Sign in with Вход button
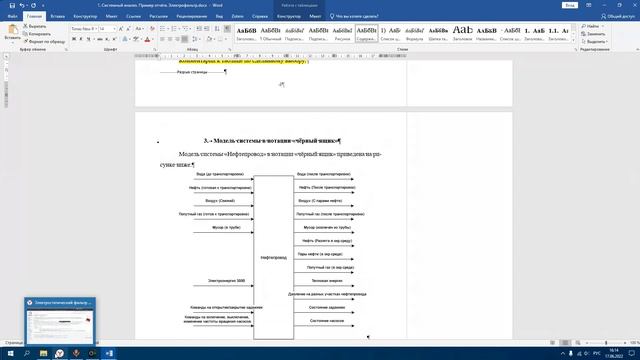This screenshot has height=360, width=640. pos(569,5)
